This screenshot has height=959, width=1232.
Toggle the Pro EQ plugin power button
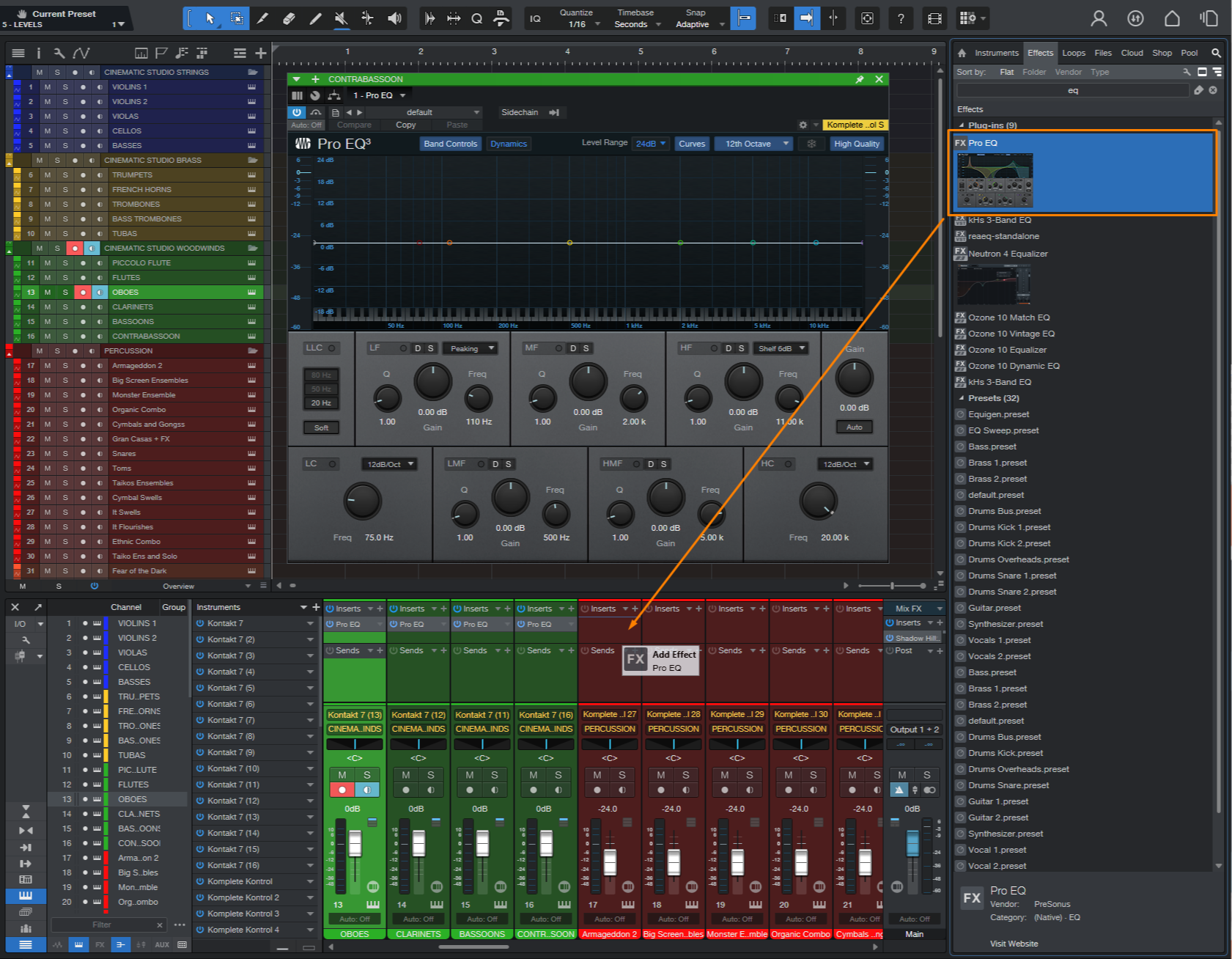(x=297, y=112)
